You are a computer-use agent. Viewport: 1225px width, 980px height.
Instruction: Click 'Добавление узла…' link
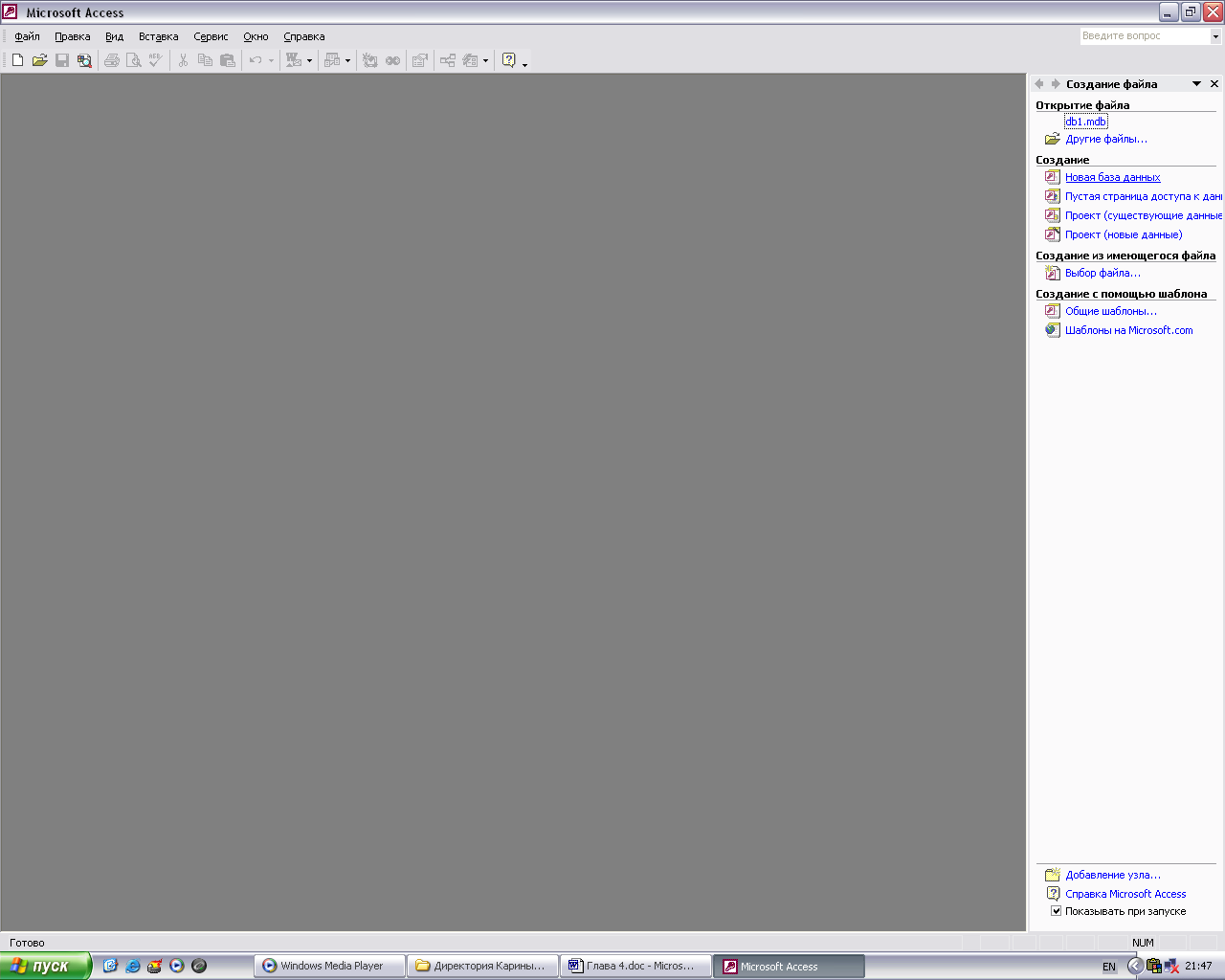point(1113,875)
